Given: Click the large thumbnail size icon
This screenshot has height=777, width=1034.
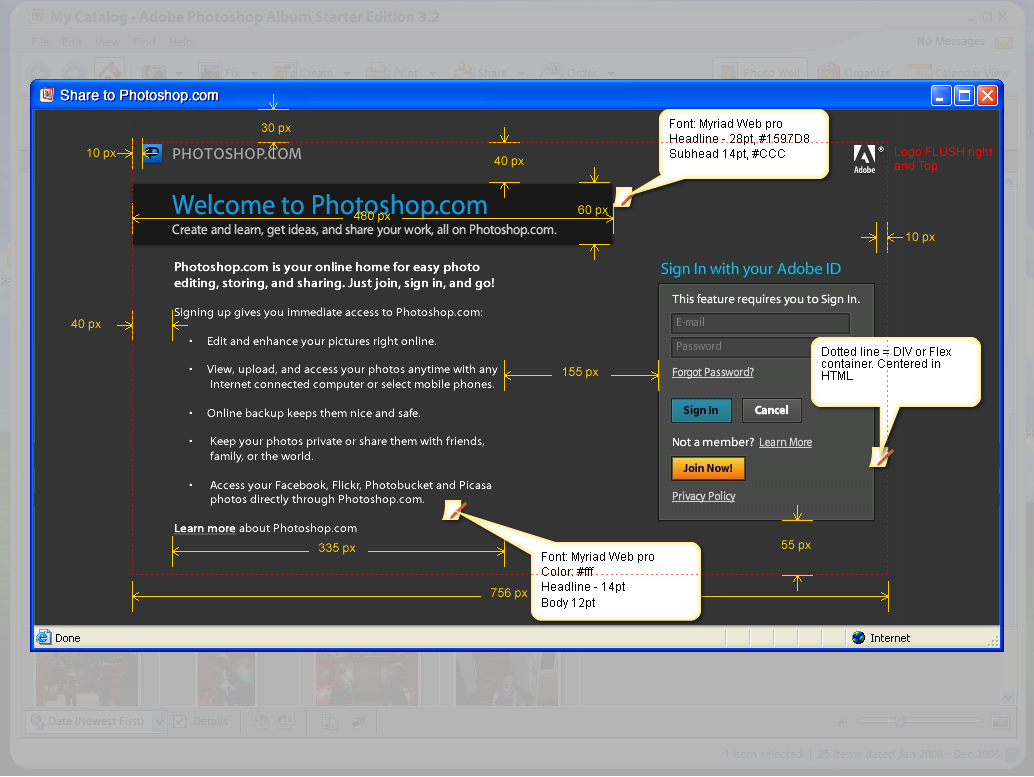Looking at the screenshot, I should [x=1000, y=722].
